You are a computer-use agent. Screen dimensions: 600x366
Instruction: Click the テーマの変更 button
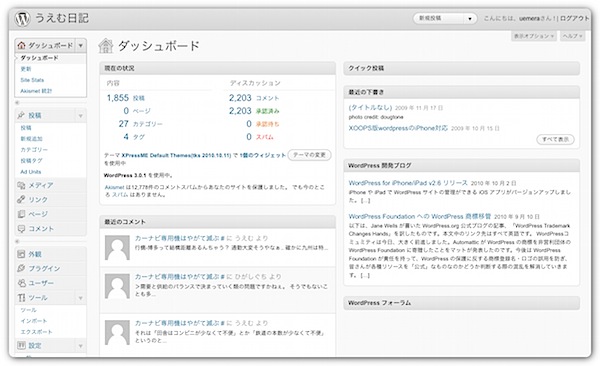click(309, 155)
